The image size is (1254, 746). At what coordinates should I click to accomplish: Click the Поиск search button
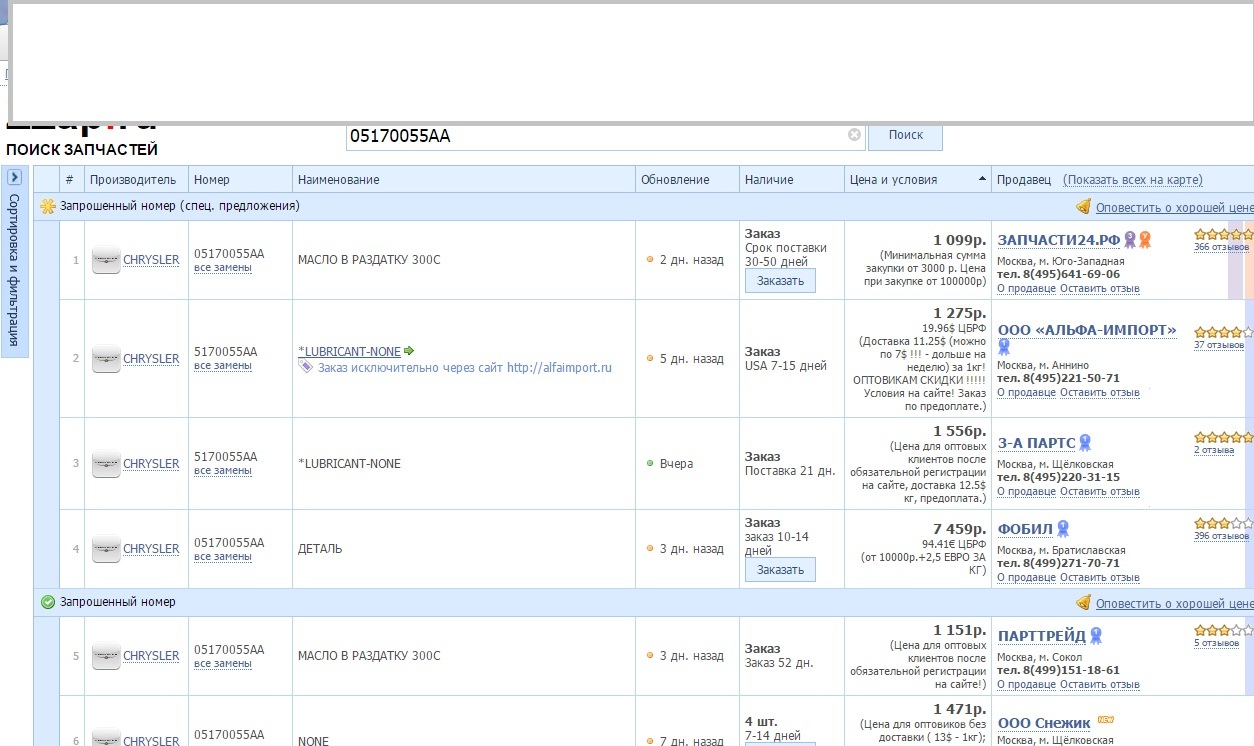(905, 135)
